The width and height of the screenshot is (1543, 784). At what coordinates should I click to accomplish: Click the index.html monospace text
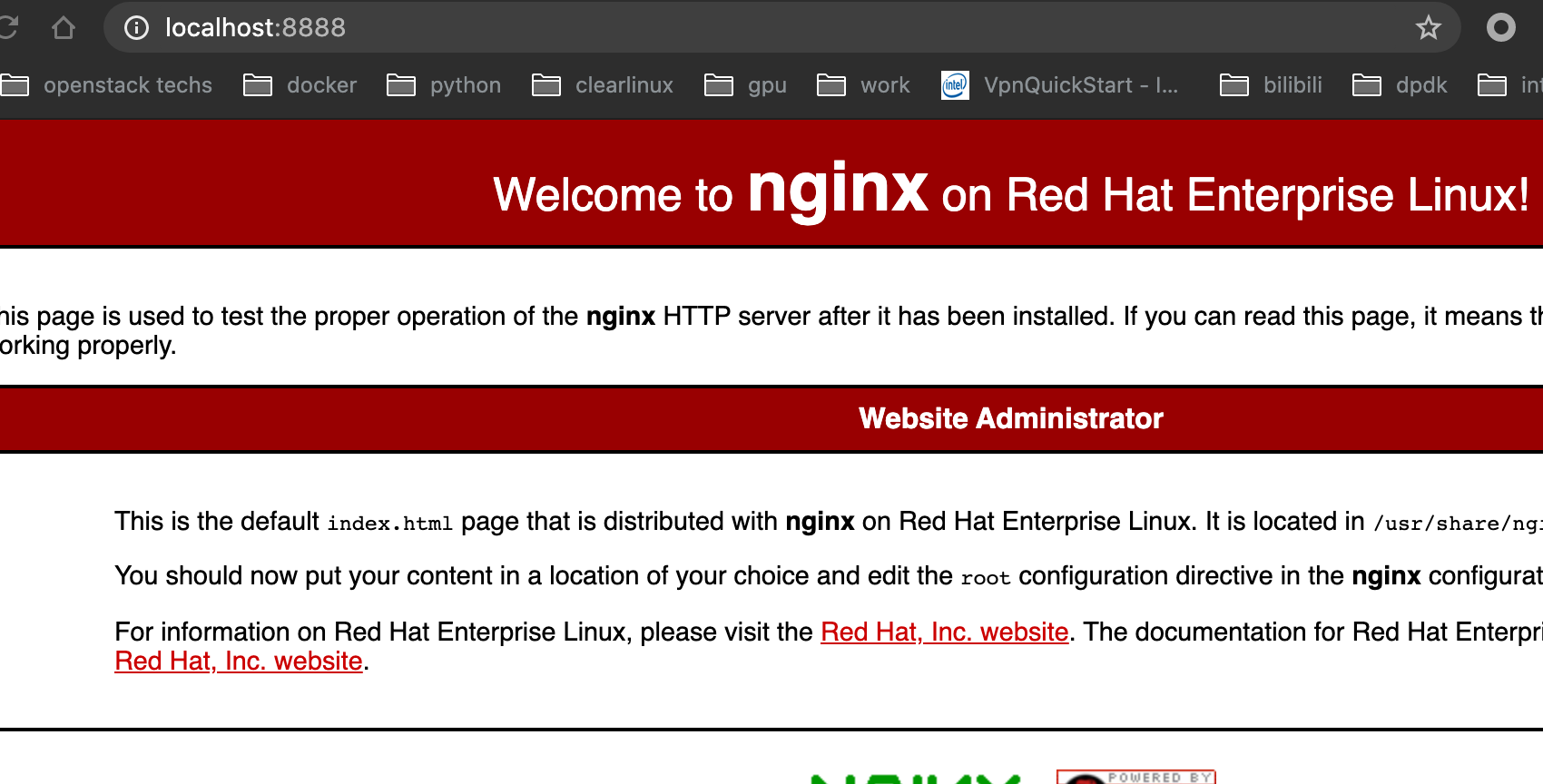pyautogui.click(x=390, y=524)
